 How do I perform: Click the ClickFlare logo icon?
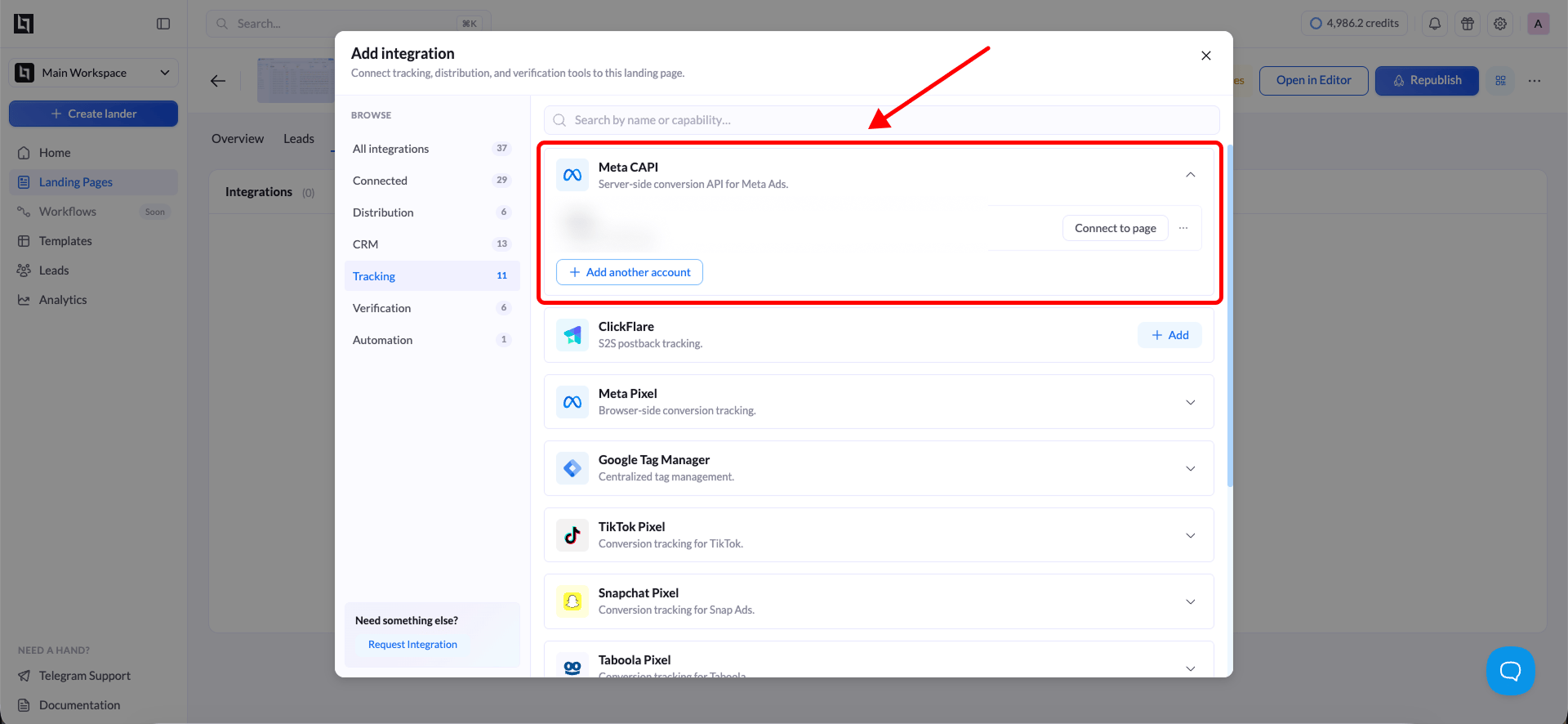[572, 335]
